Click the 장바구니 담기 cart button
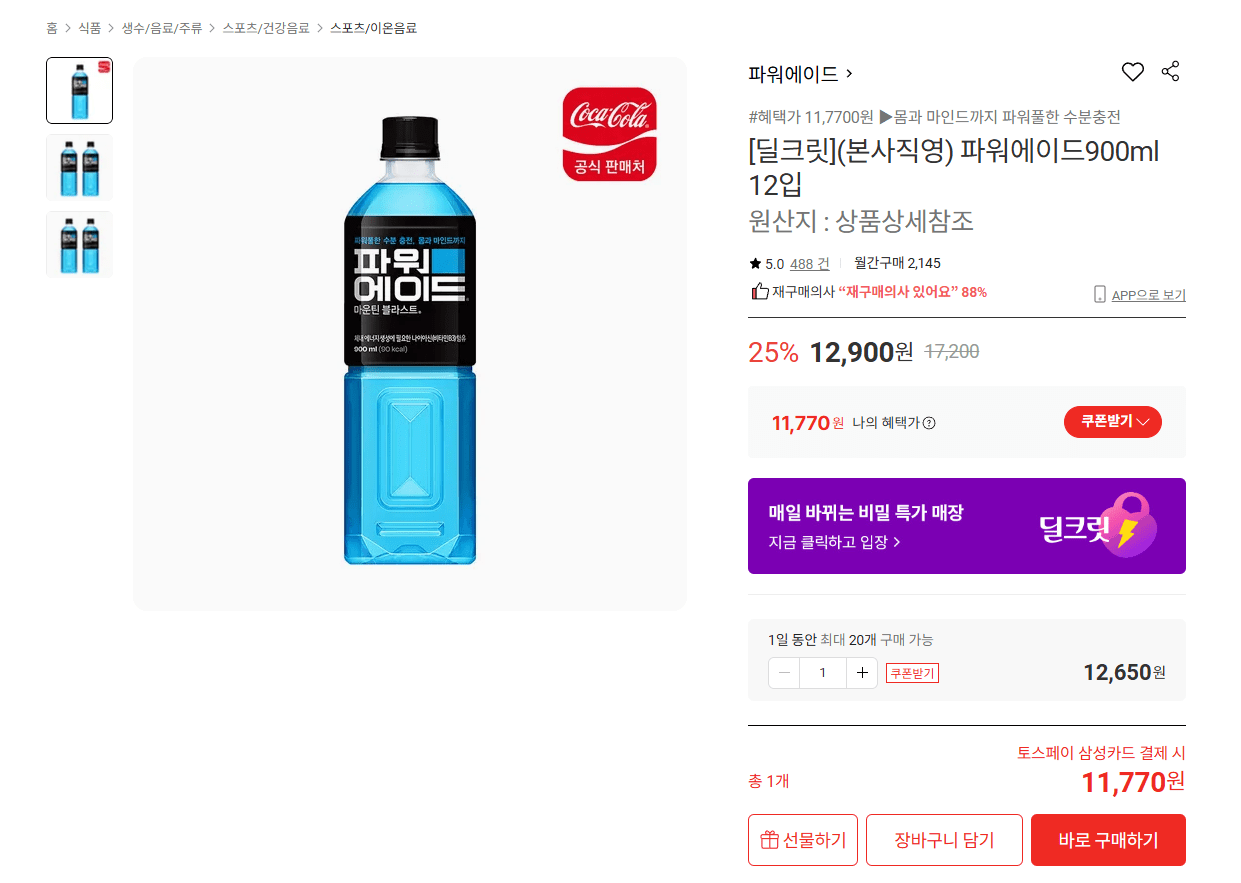 943,839
